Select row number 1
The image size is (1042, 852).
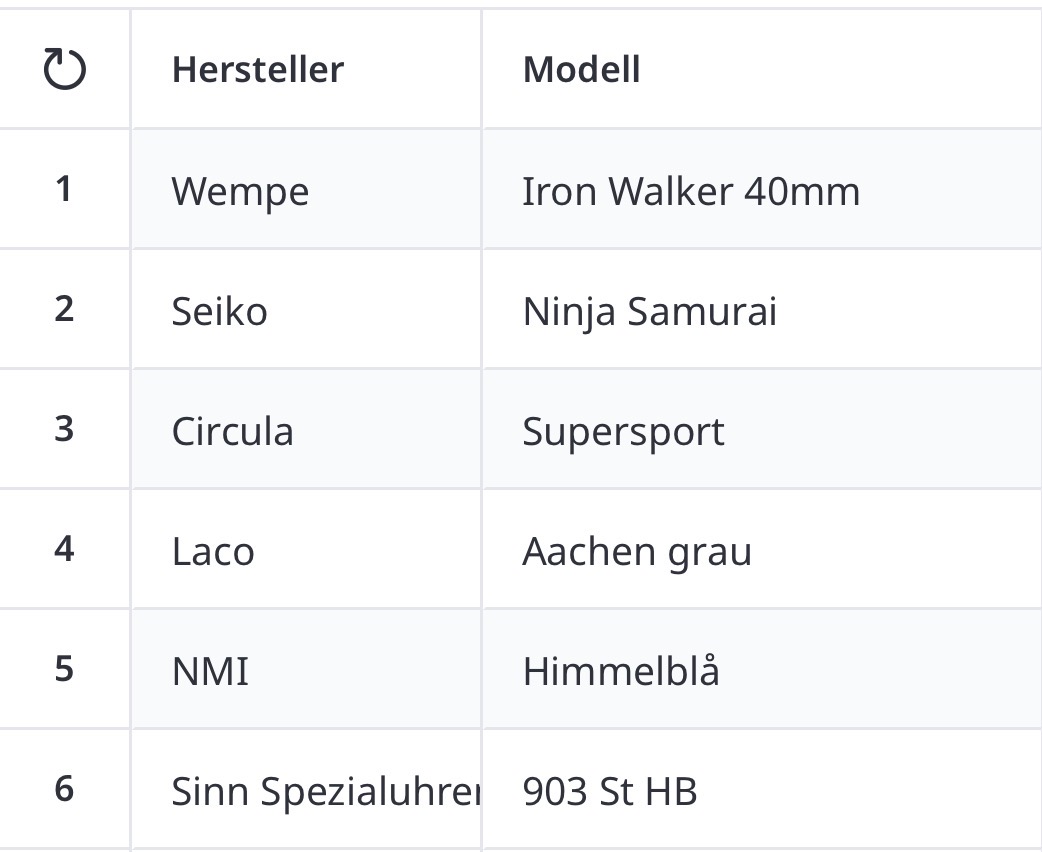point(64,189)
